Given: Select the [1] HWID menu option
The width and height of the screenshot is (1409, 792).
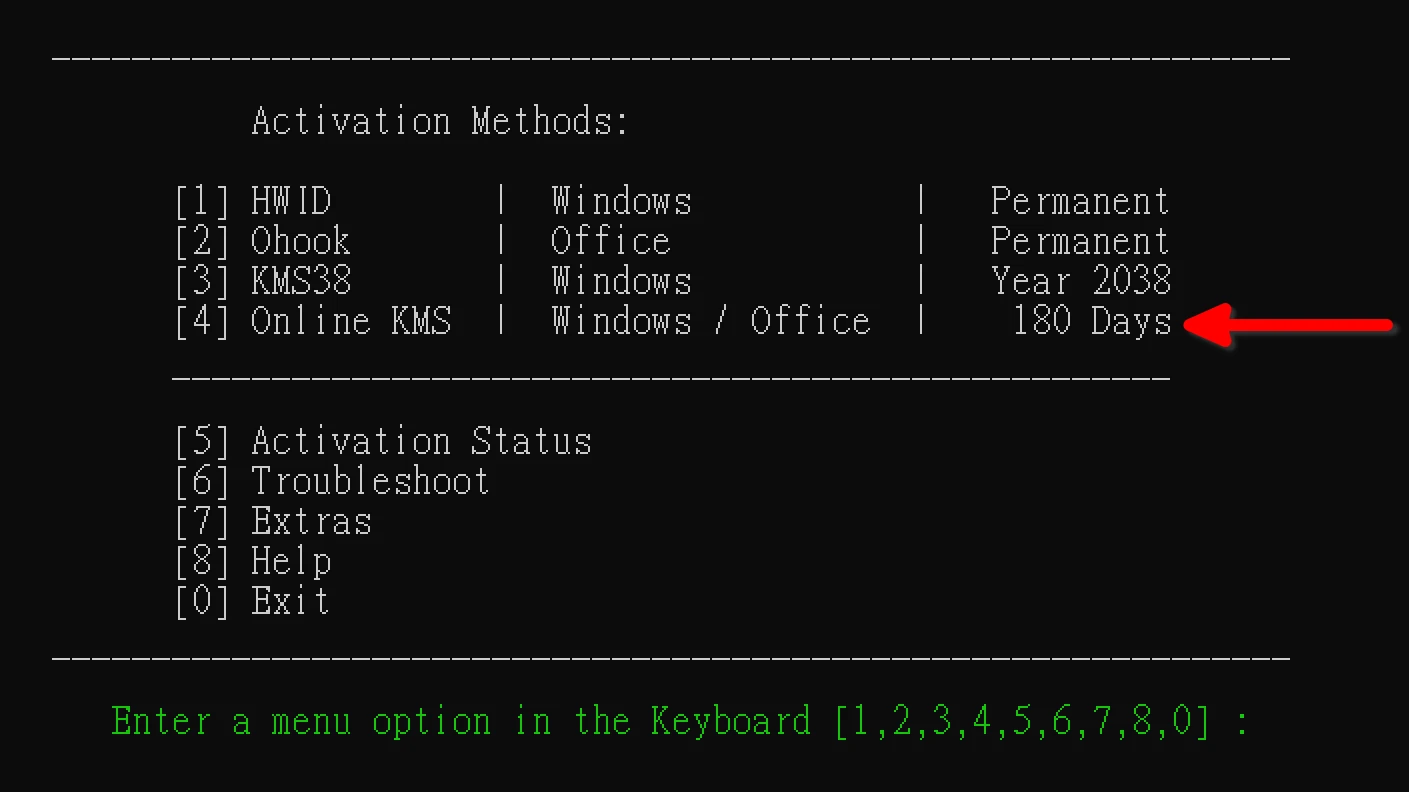Looking at the screenshot, I should (x=252, y=202).
